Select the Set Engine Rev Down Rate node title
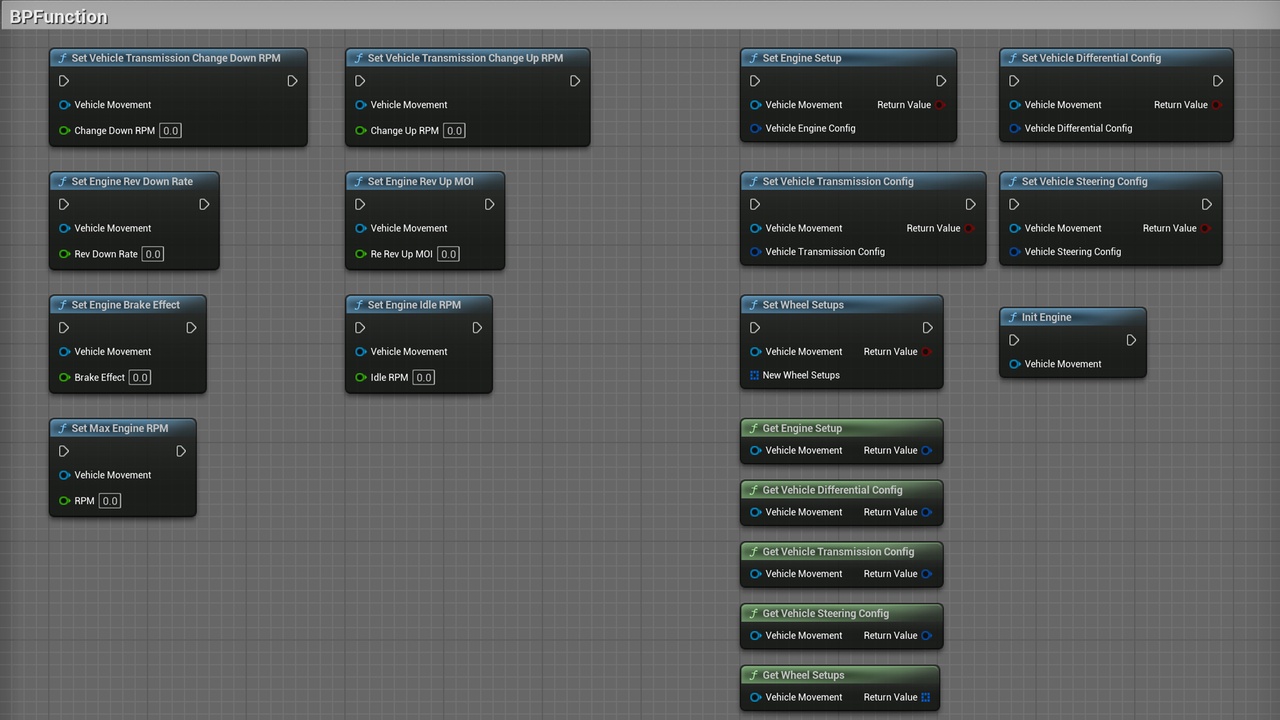 pyautogui.click(x=132, y=182)
